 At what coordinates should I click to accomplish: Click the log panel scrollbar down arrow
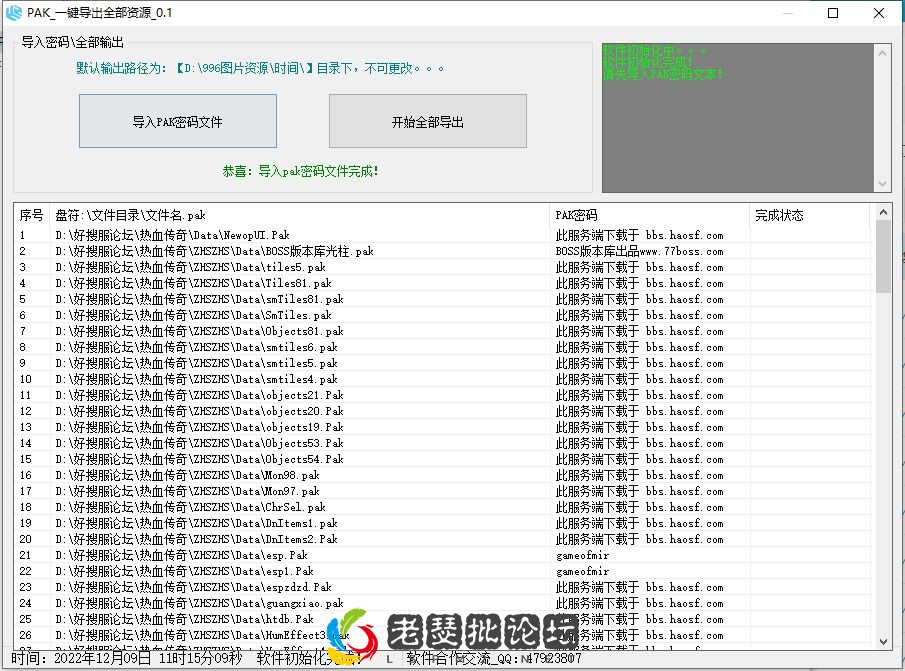(x=884, y=180)
